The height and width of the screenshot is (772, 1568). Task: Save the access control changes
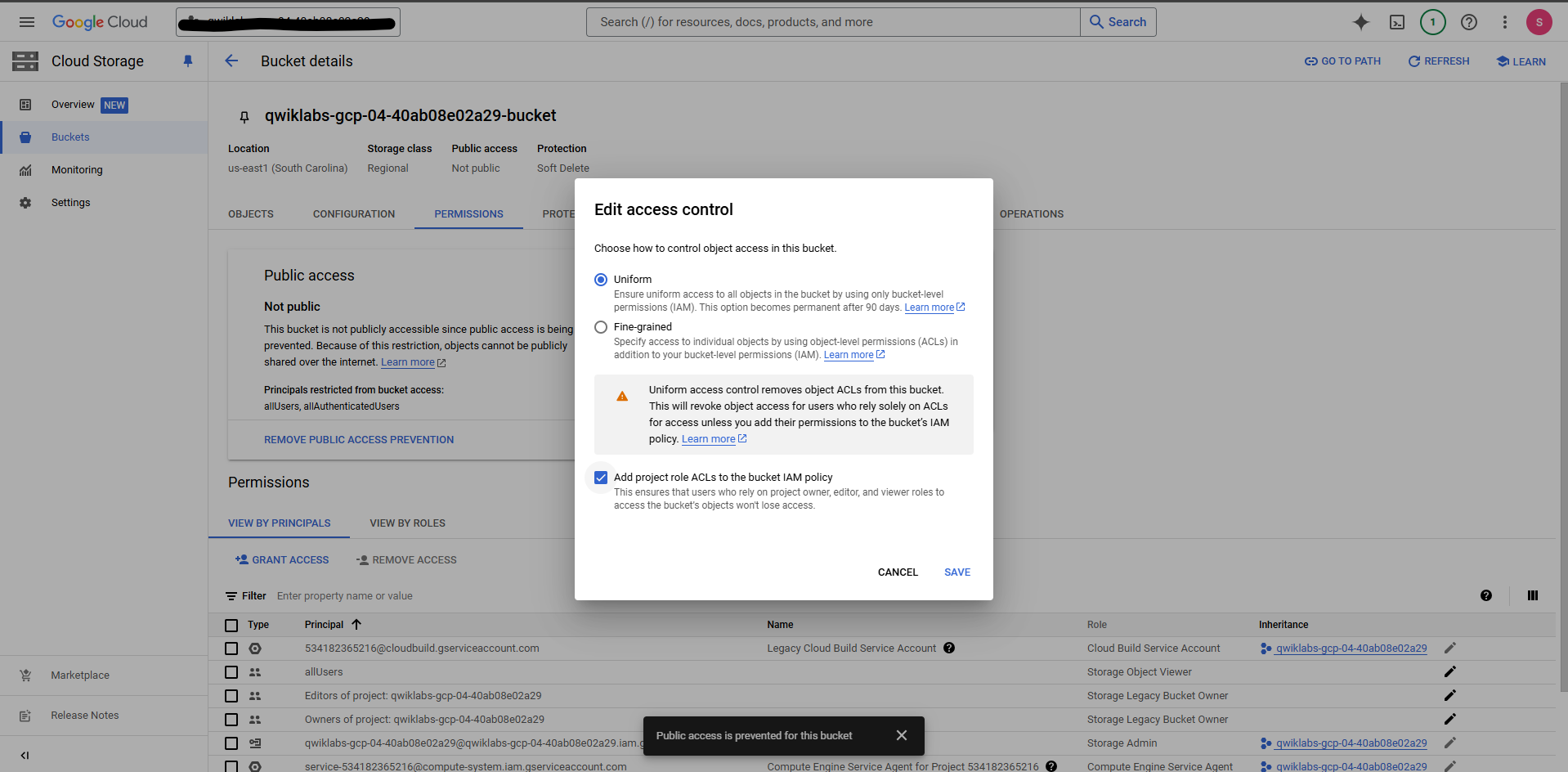click(956, 572)
